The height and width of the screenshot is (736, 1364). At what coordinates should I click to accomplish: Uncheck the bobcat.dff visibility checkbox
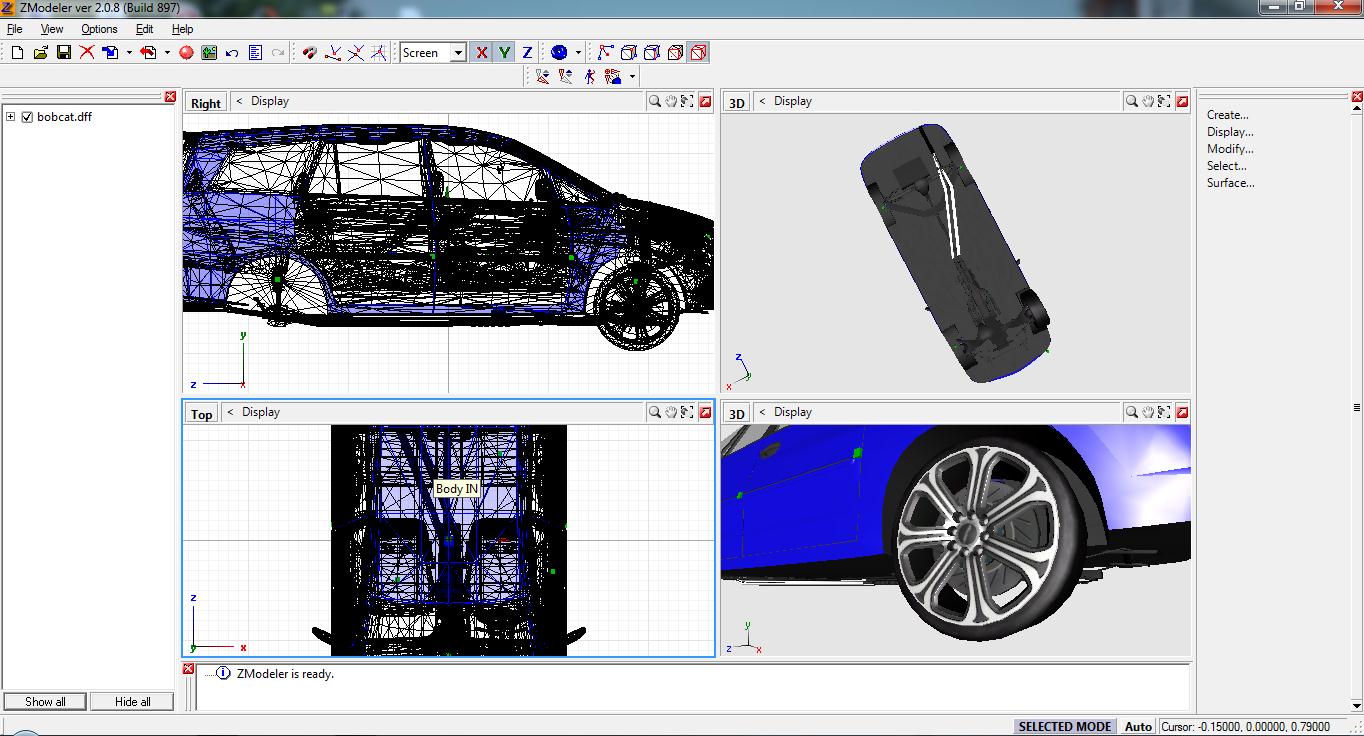[28, 117]
